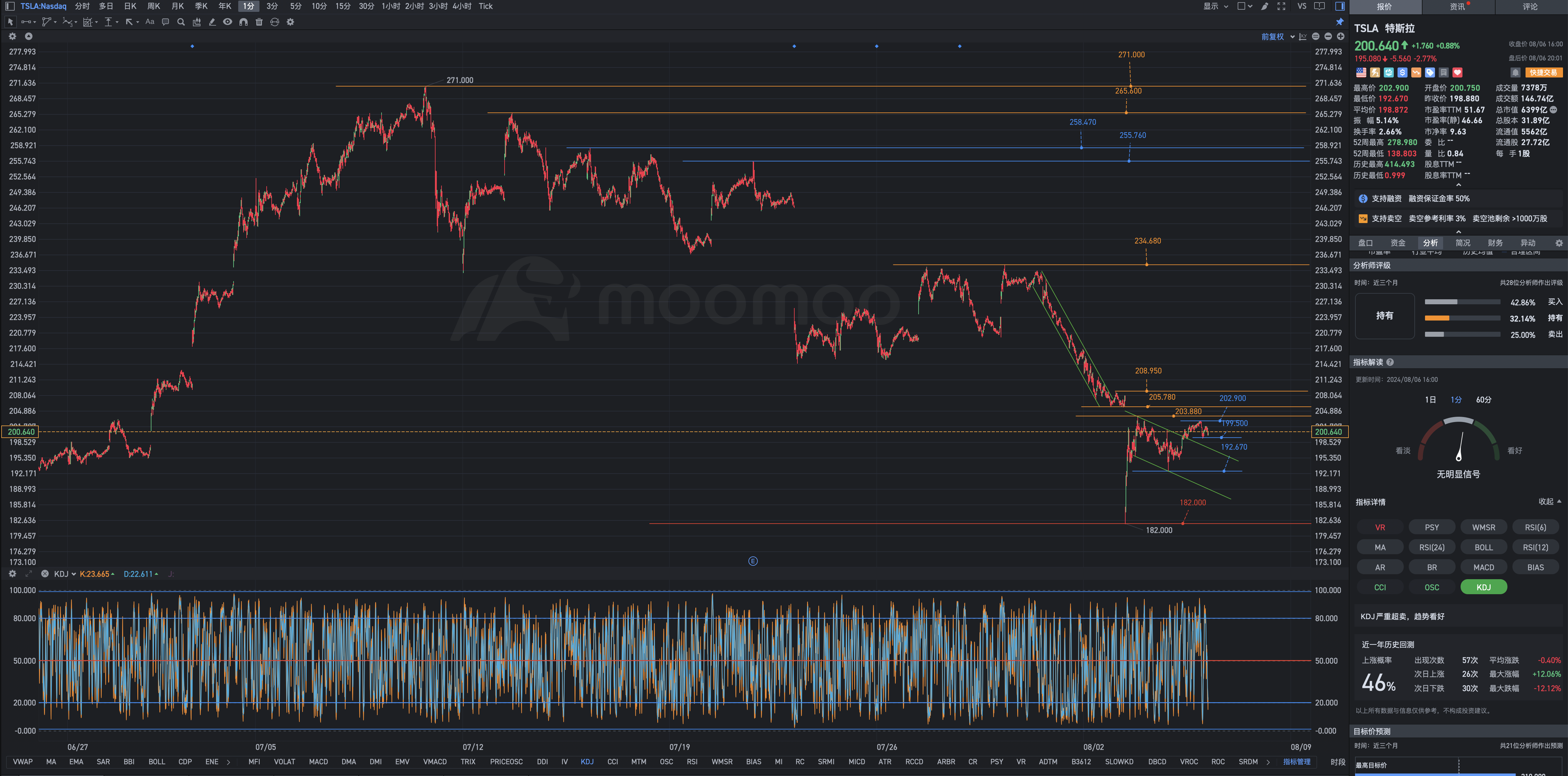Toggle the magnet snap mode
Screen dimensions: 1568x776
(x=244, y=22)
